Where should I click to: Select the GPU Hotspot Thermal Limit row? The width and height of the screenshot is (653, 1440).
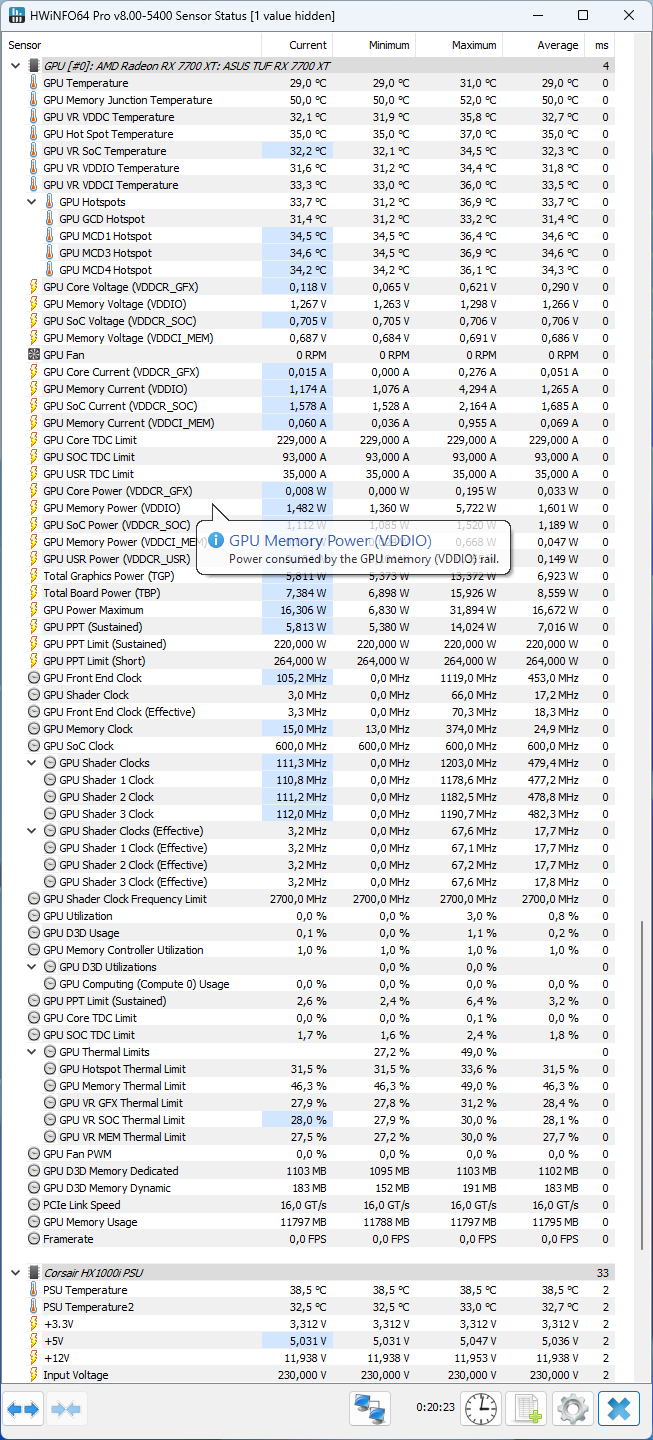[310, 1069]
